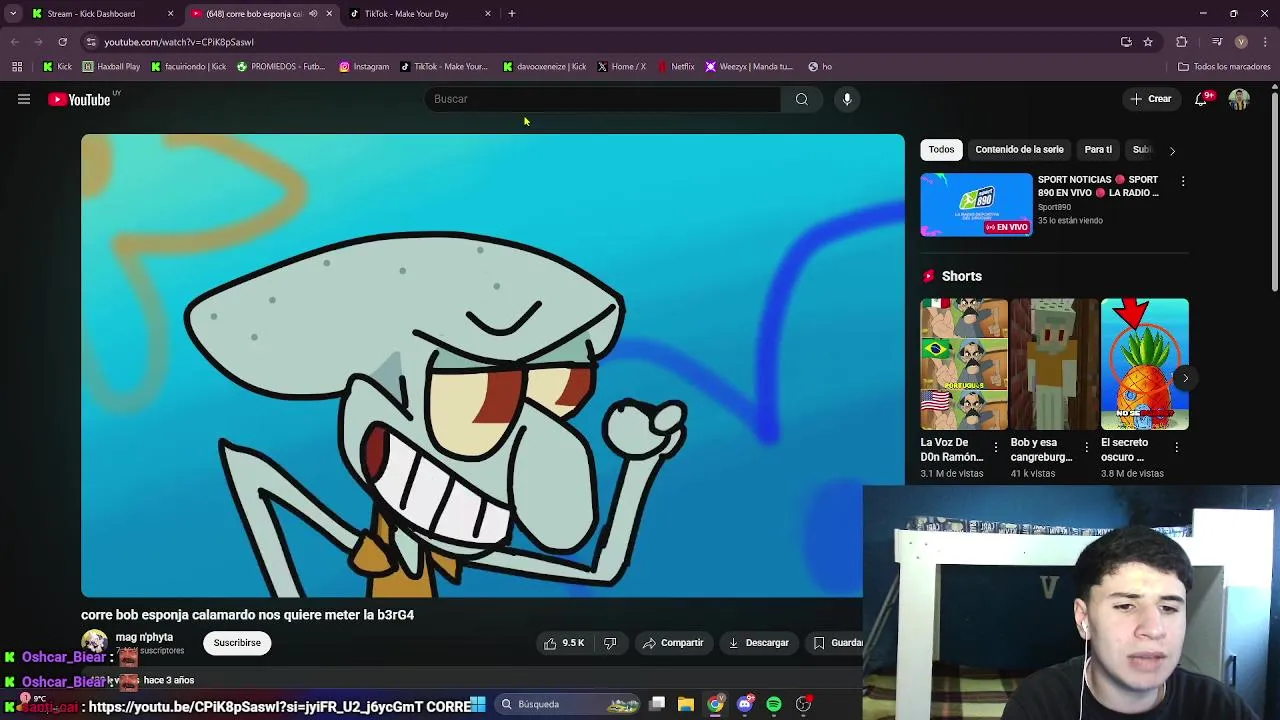
Task: Go back with the browser back arrow
Action: [x=14, y=42]
